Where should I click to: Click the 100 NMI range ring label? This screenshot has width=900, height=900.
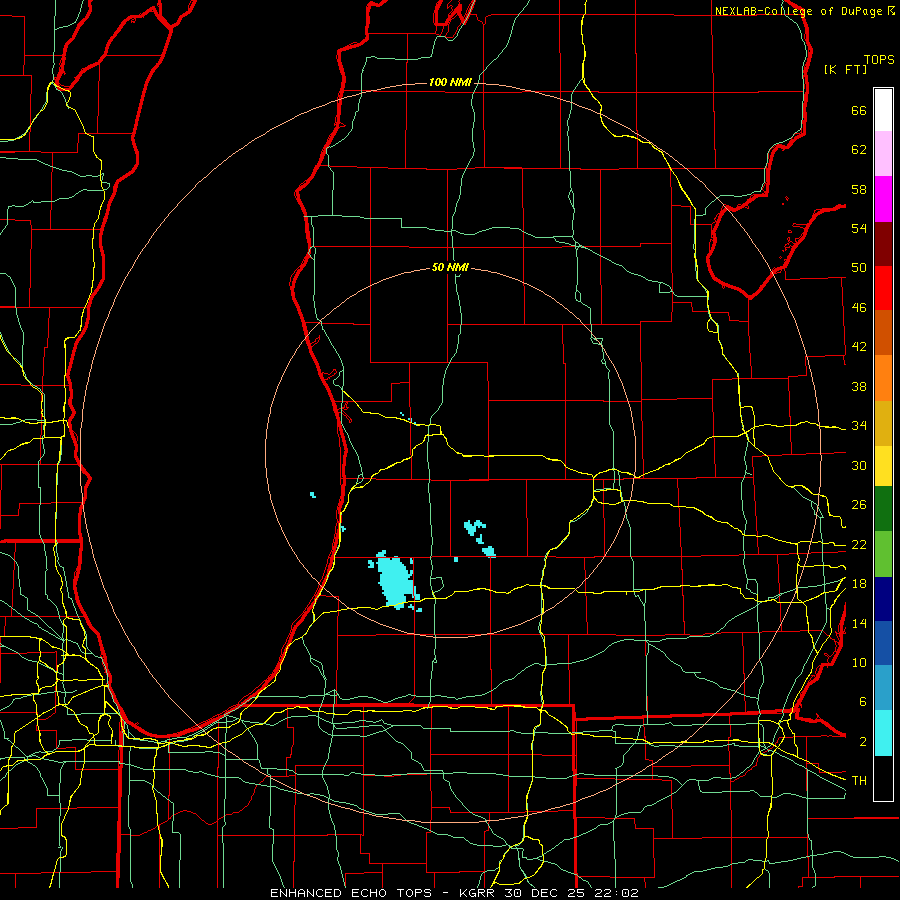click(x=450, y=82)
